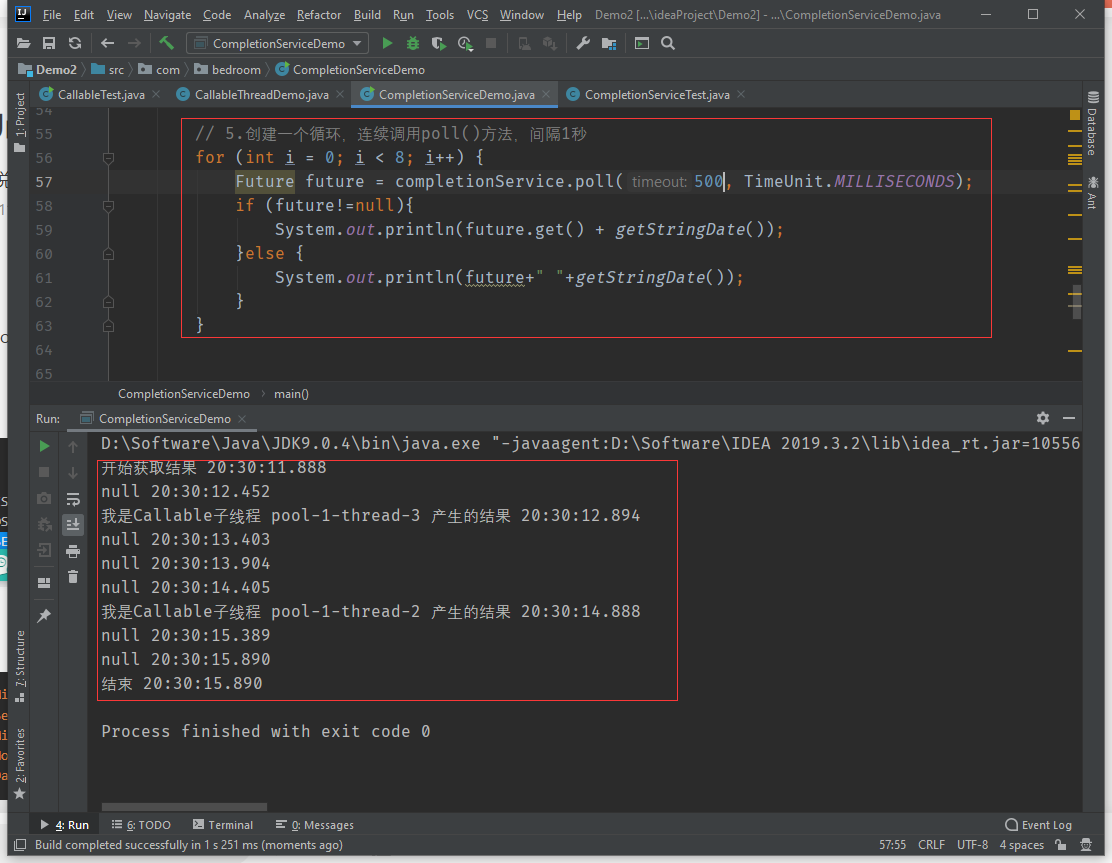Click the Open folder toolbar icon

23,43
